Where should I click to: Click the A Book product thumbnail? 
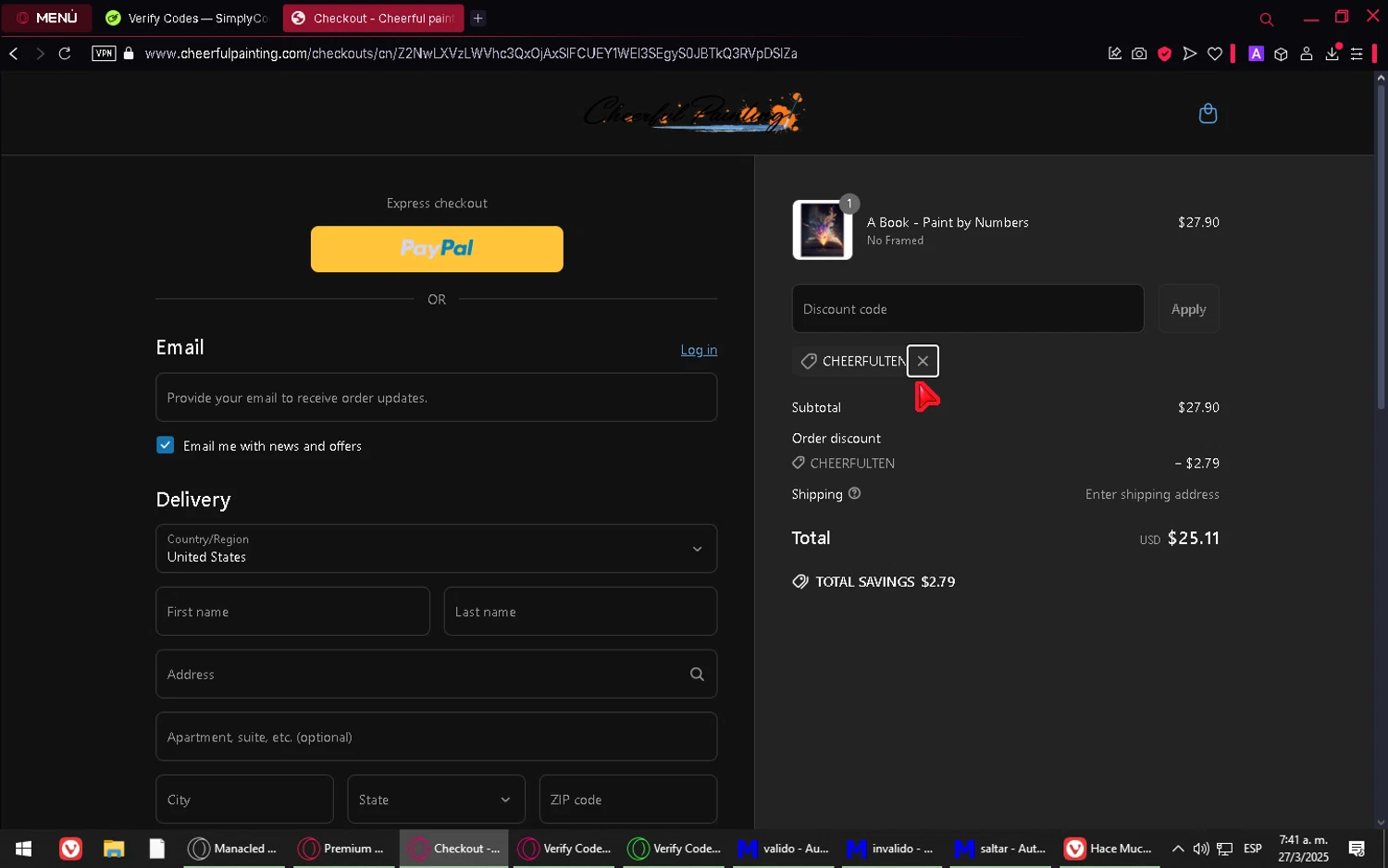[x=823, y=229]
